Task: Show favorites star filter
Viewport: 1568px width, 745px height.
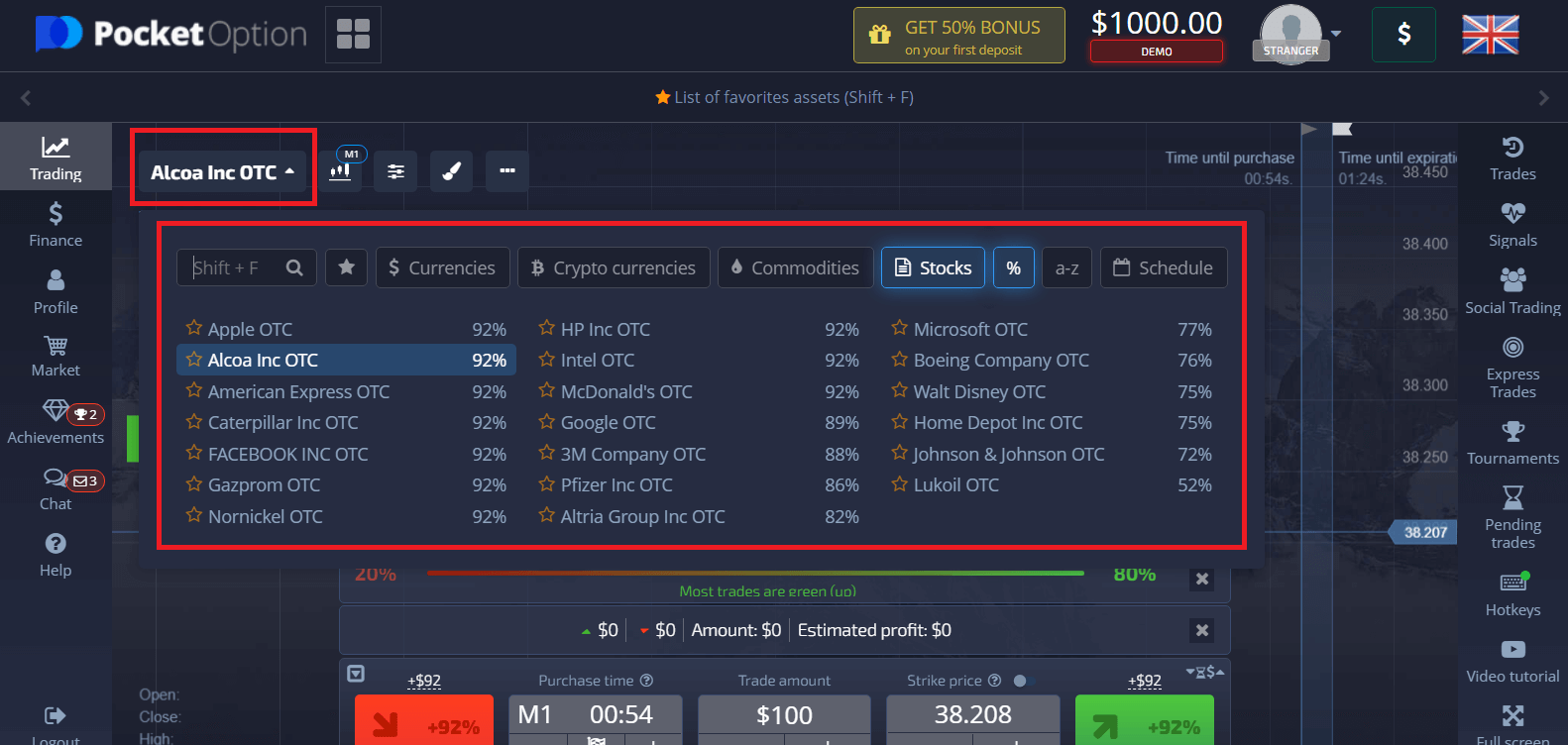Action: tap(347, 267)
